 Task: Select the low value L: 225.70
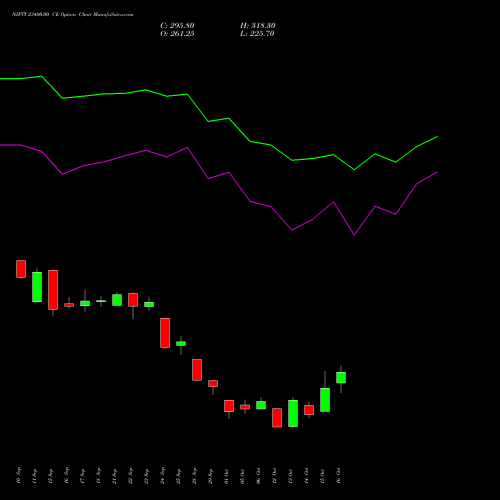[257, 34]
